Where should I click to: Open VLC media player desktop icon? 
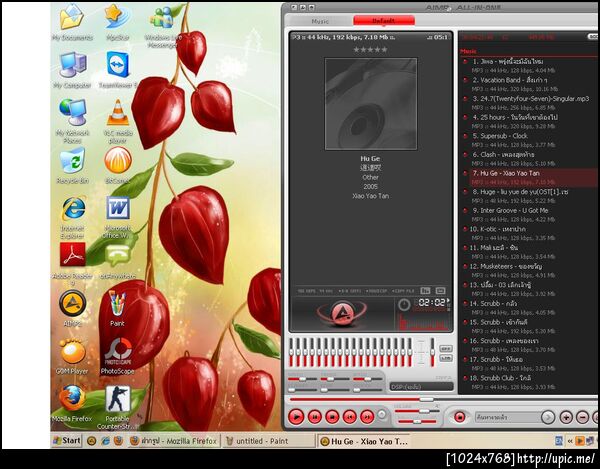pyautogui.click(x=117, y=121)
